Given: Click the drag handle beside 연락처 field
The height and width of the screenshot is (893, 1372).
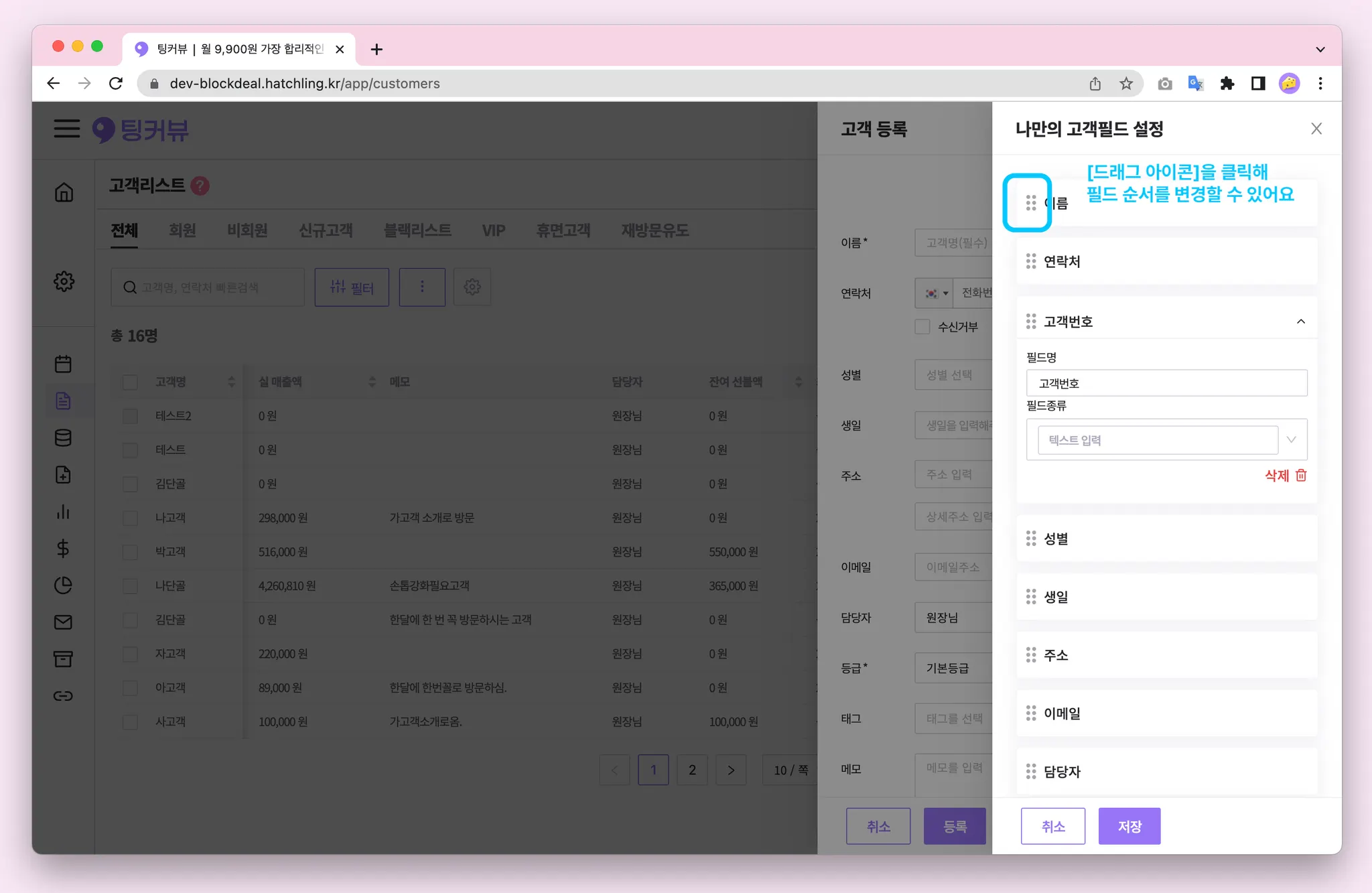Looking at the screenshot, I should point(1031,261).
